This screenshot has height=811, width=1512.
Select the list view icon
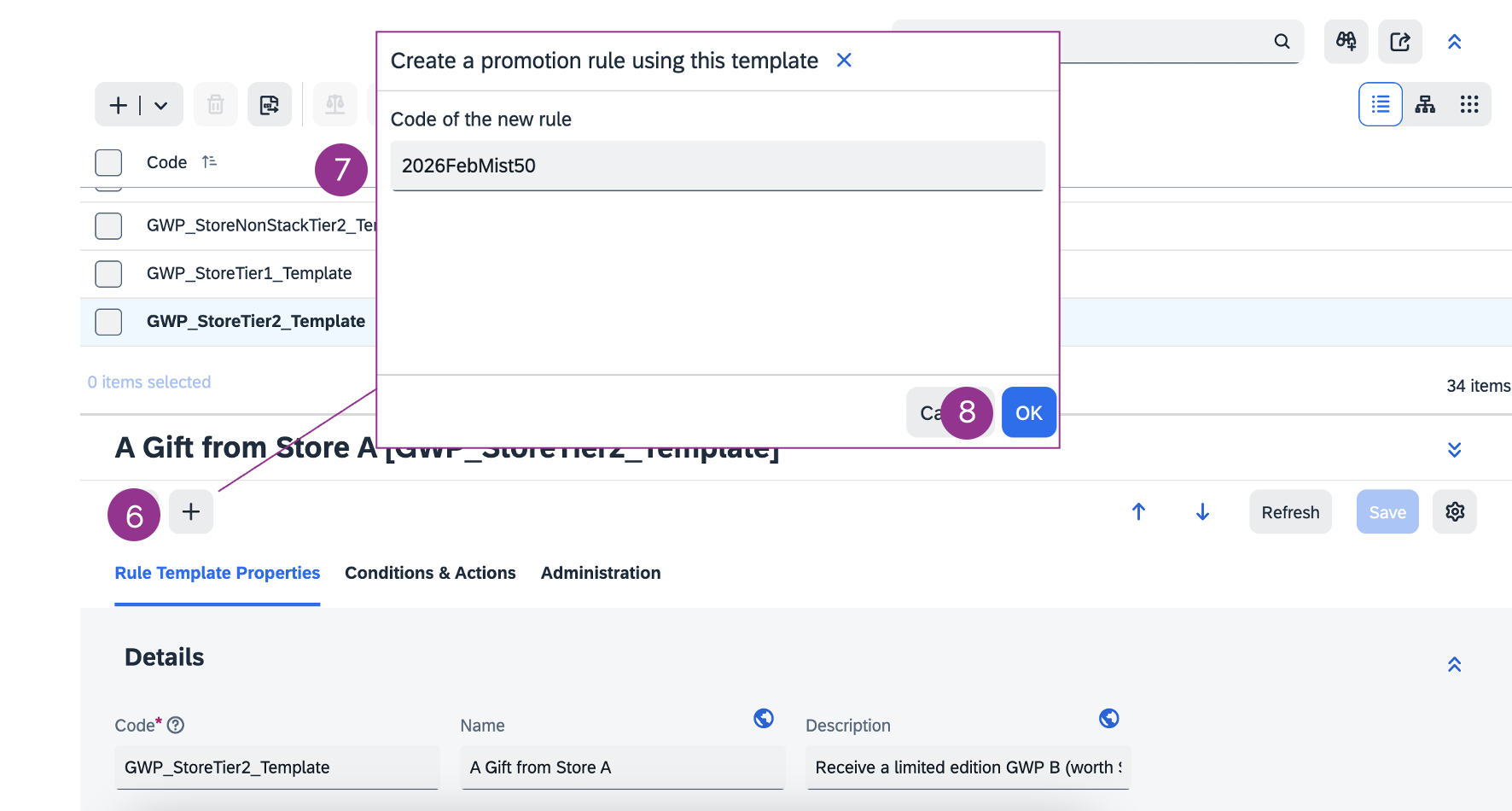(1380, 104)
